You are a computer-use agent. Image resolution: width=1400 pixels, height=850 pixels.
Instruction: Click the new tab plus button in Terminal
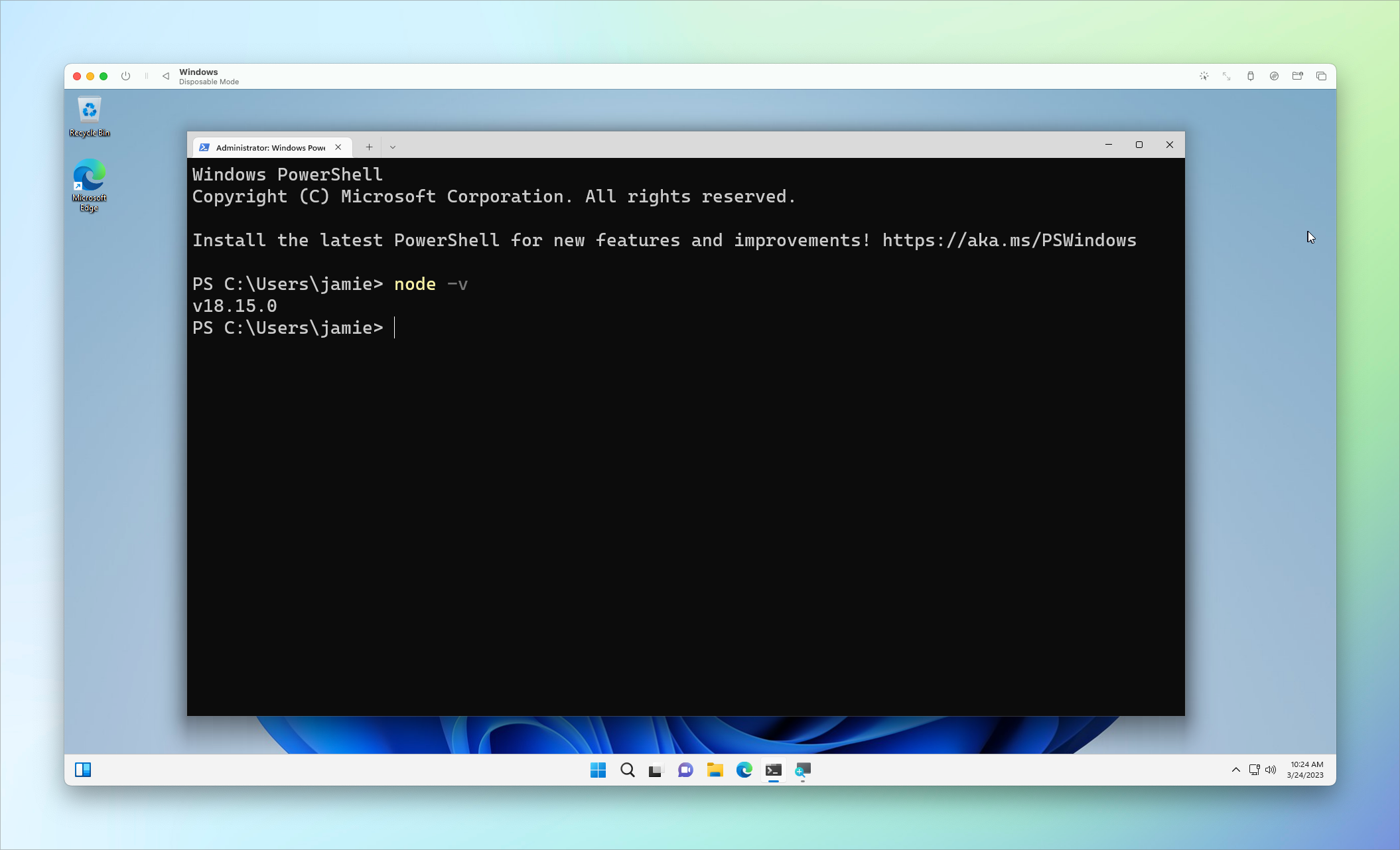point(369,147)
